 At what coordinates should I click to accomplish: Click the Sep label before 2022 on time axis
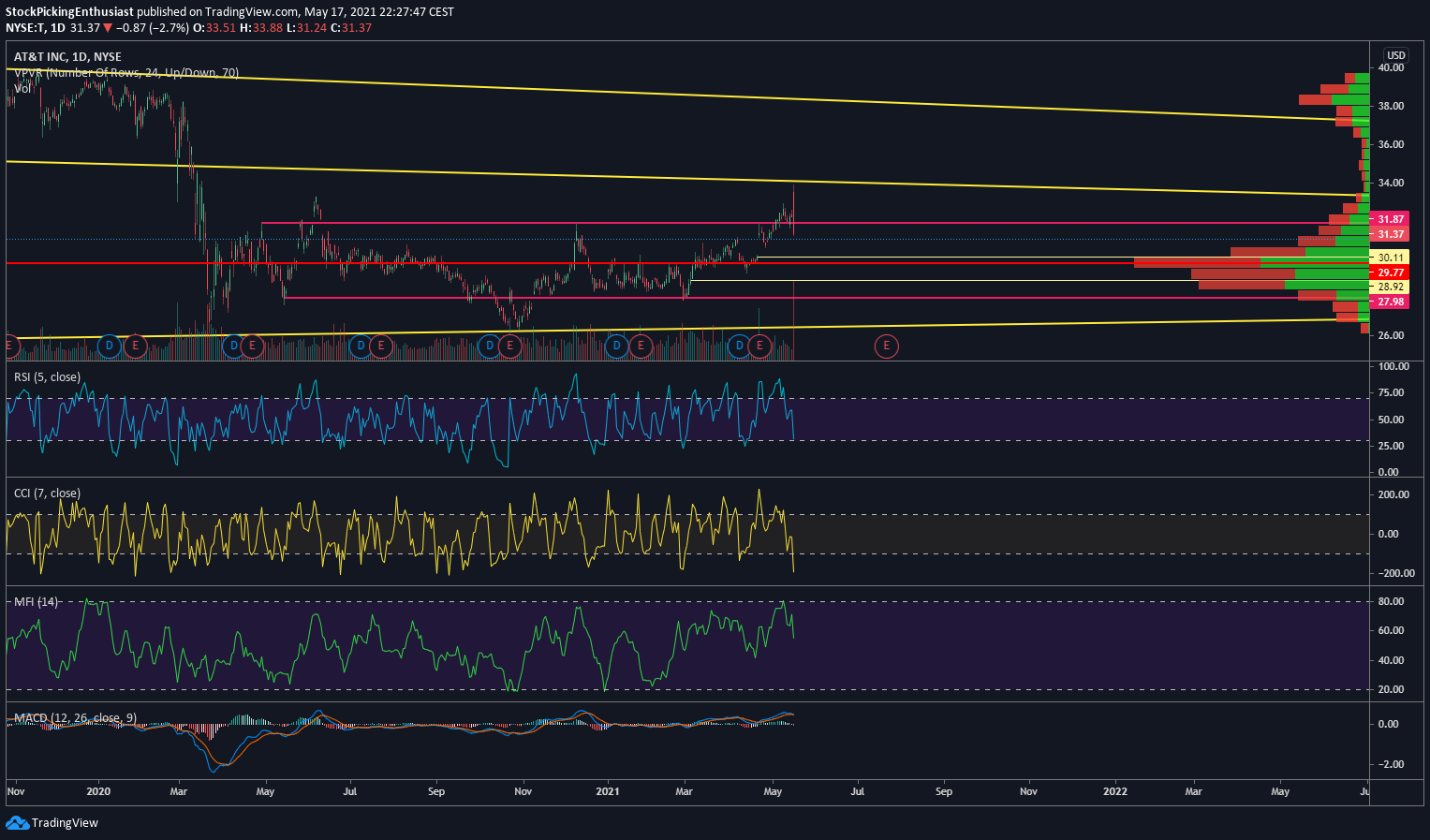[x=944, y=792]
